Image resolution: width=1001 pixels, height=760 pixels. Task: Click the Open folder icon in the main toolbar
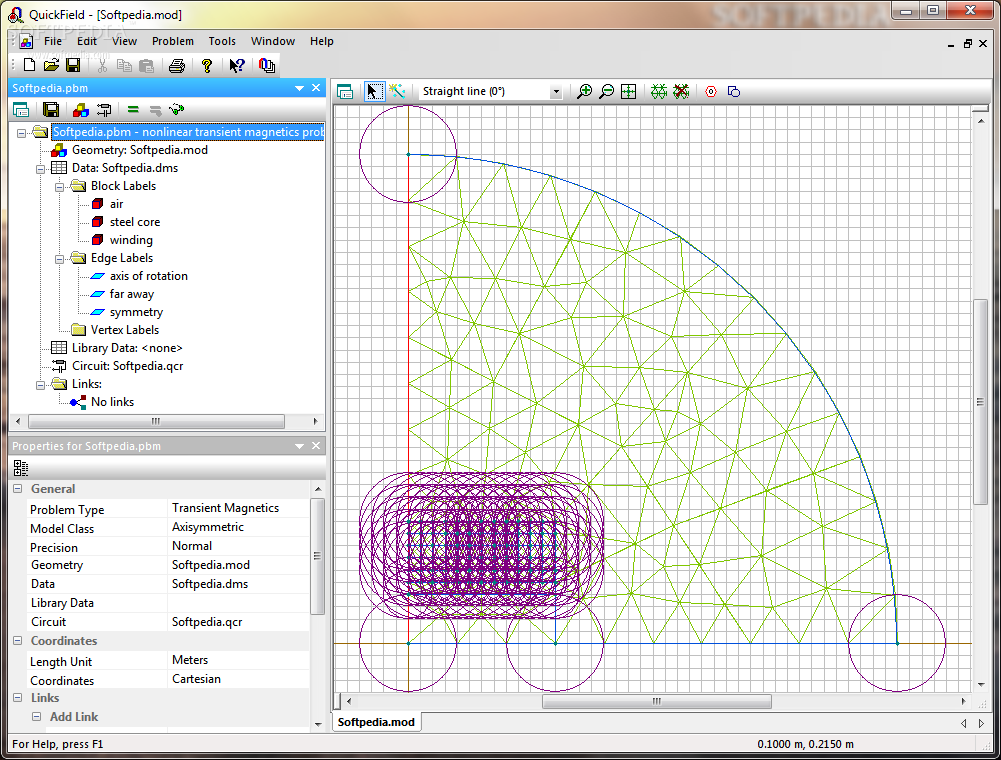pos(51,65)
